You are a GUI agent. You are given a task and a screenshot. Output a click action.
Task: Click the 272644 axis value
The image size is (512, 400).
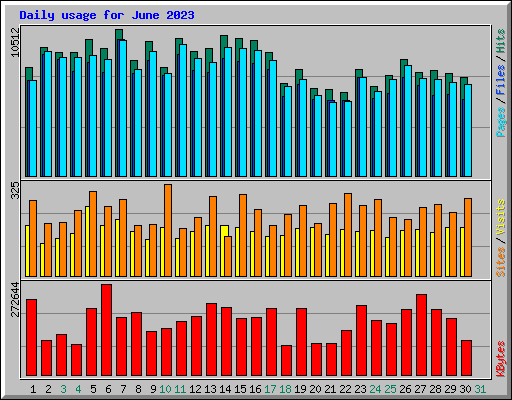coord(15,299)
